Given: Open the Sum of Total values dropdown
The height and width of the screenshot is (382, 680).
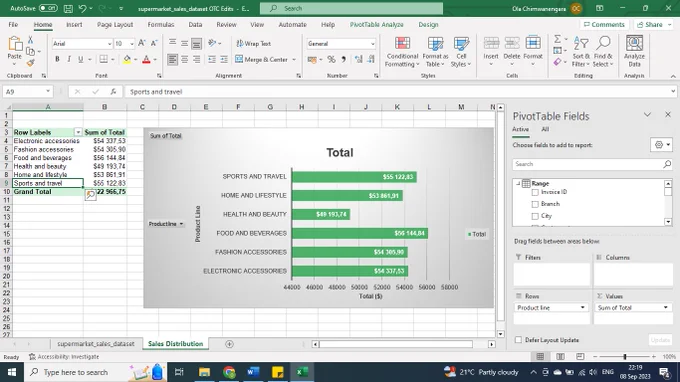Looking at the screenshot, I should coord(666,307).
